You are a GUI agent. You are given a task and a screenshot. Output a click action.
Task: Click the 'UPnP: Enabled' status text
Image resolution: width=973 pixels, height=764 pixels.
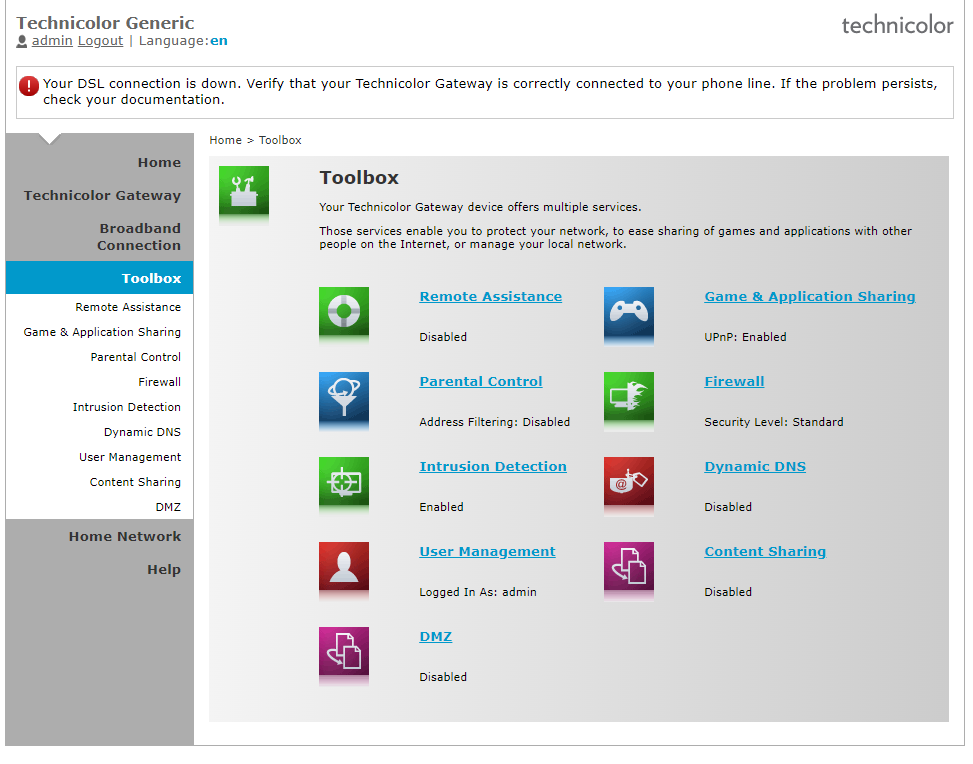click(745, 337)
